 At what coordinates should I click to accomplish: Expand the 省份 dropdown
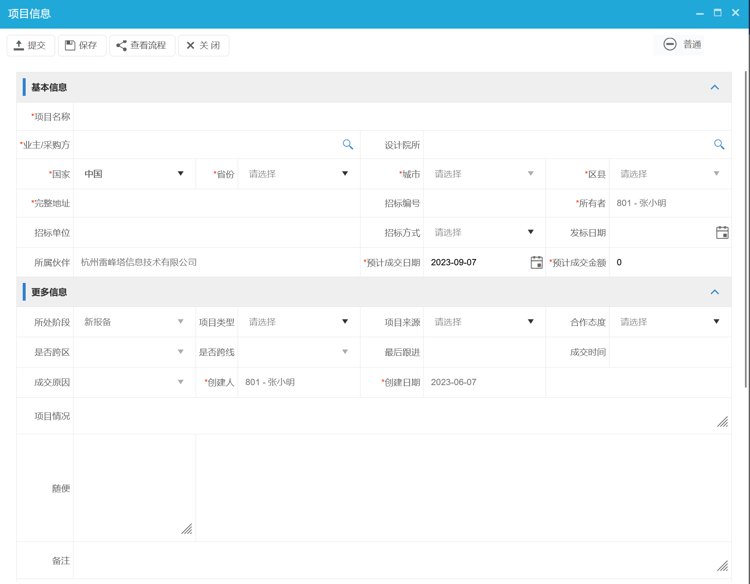(298, 174)
